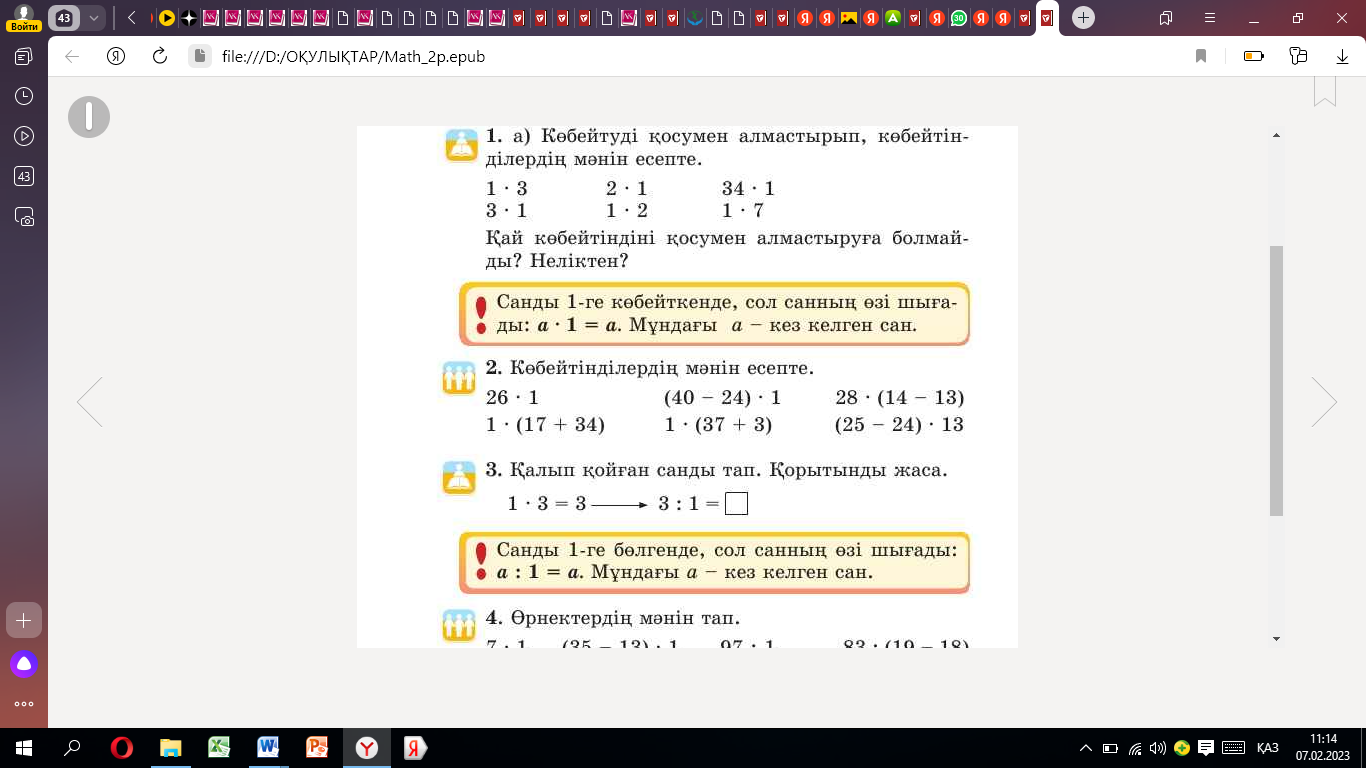
Task: Open the reader menu grey circle button
Action: pos(89,117)
